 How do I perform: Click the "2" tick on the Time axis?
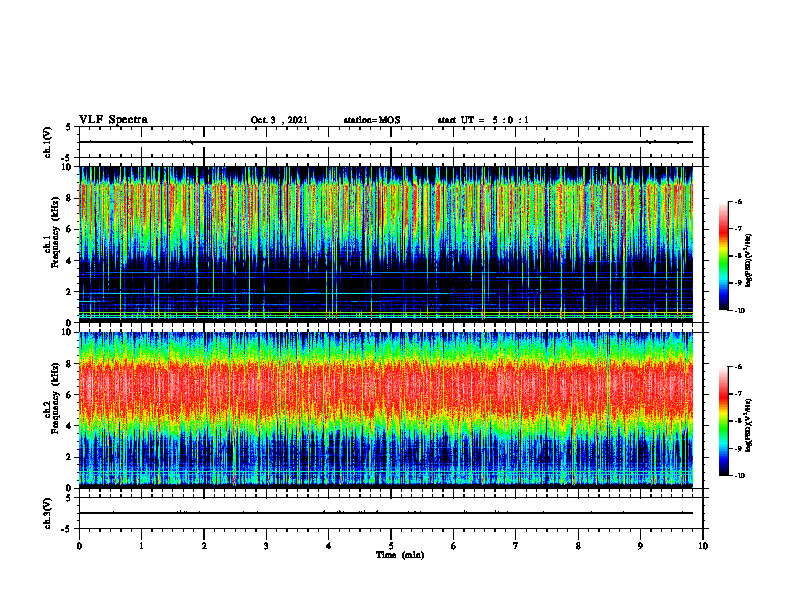pos(204,546)
